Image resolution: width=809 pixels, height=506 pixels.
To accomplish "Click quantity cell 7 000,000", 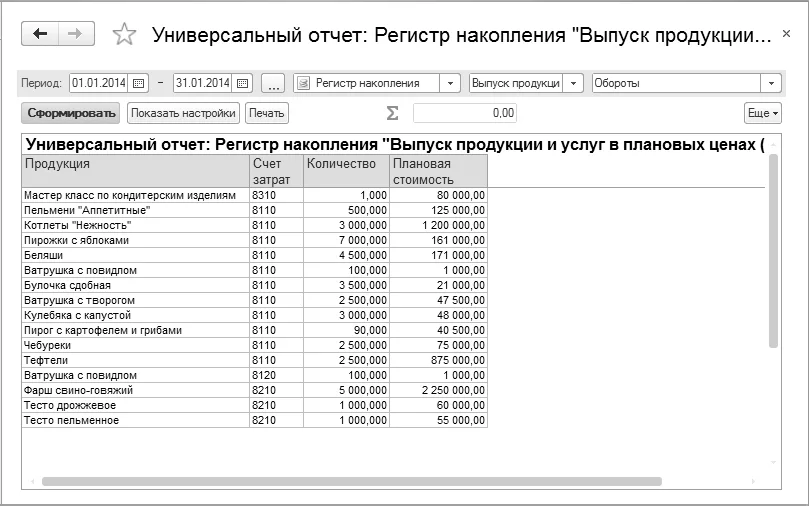I will pyautogui.click(x=346, y=240).
